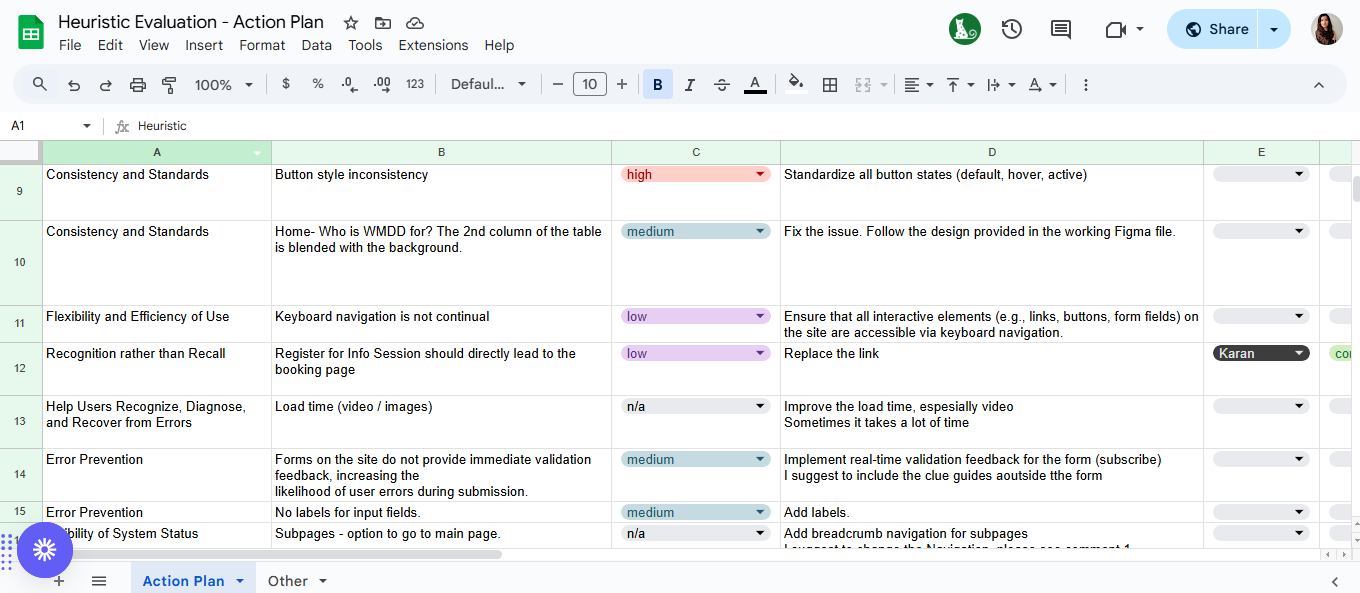Screen dimensions: 1360x593
Task: Open the borders tool
Action: coord(829,85)
